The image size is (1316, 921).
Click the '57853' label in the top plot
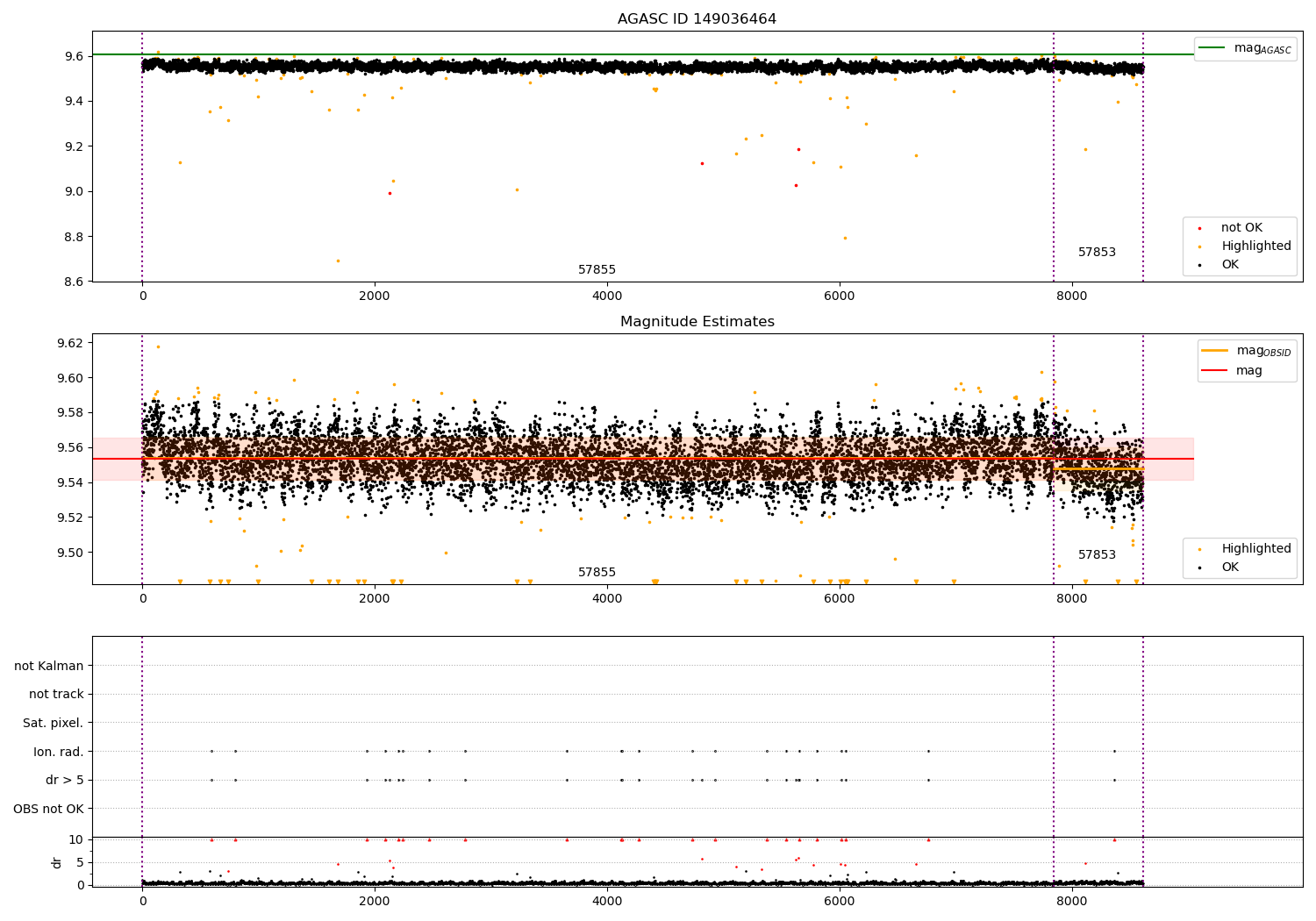pos(1097,253)
